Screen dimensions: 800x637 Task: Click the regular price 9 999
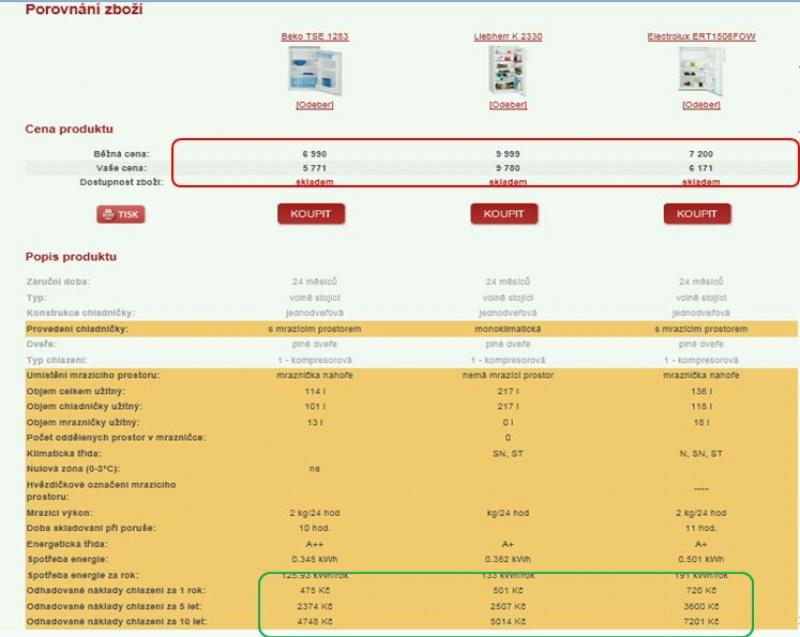tap(508, 154)
